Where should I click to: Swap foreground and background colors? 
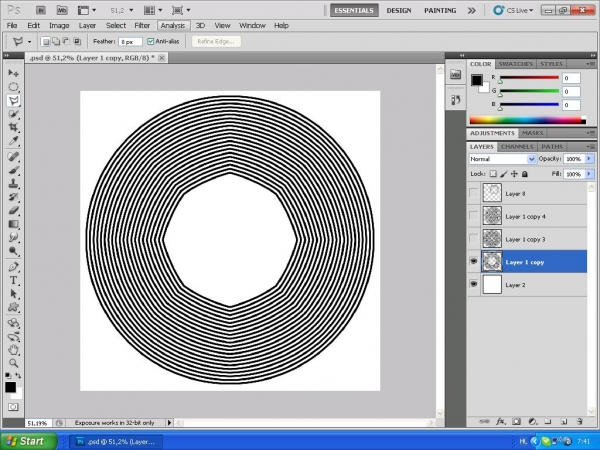click(18, 376)
